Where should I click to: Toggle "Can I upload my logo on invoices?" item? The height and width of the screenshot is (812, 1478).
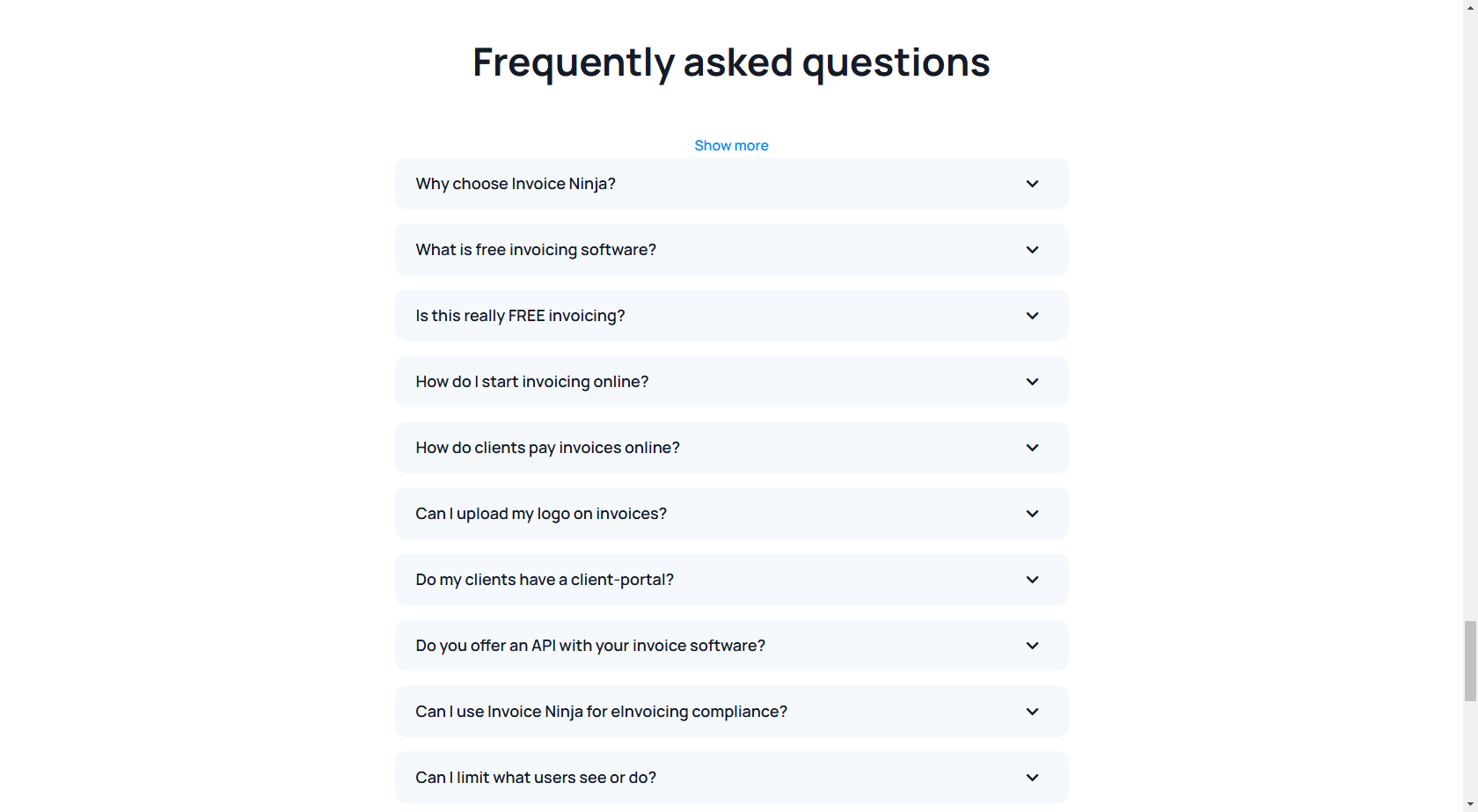541,514
